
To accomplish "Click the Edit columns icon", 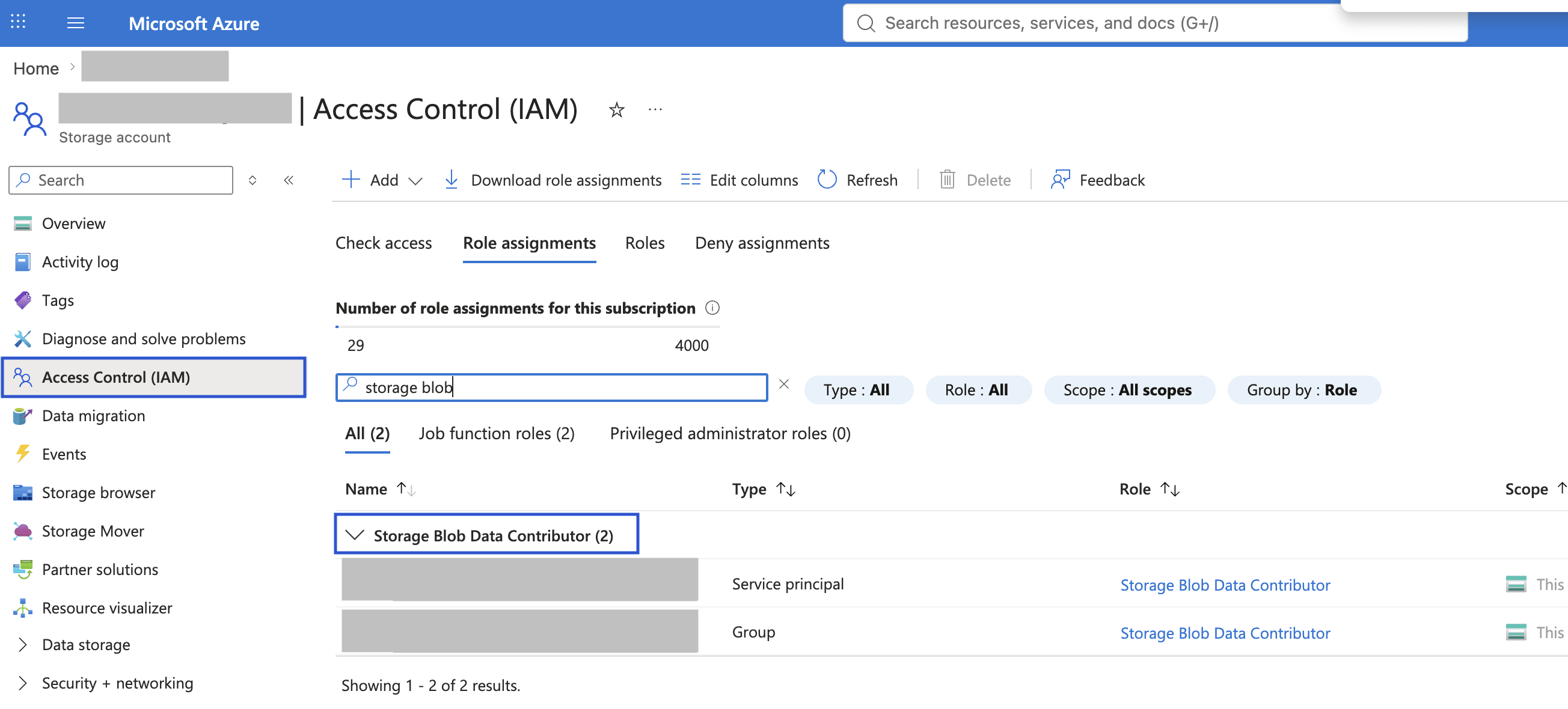I will pyautogui.click(x=690, y=180).
